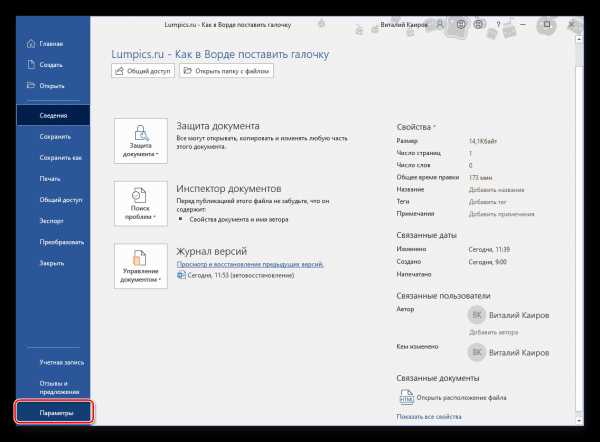Open Параметры settings
Viewport: 600px width, 442px height.
pos(54,413)
